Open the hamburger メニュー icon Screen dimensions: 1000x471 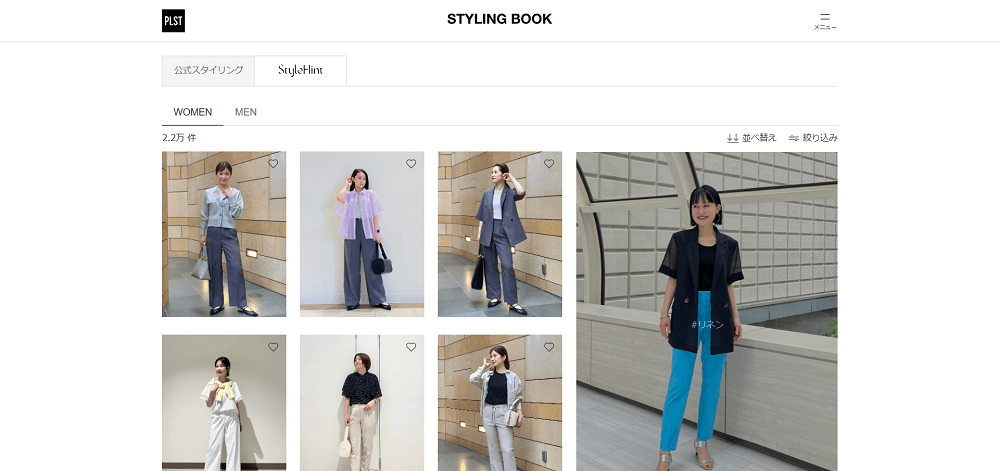[825, 21]
